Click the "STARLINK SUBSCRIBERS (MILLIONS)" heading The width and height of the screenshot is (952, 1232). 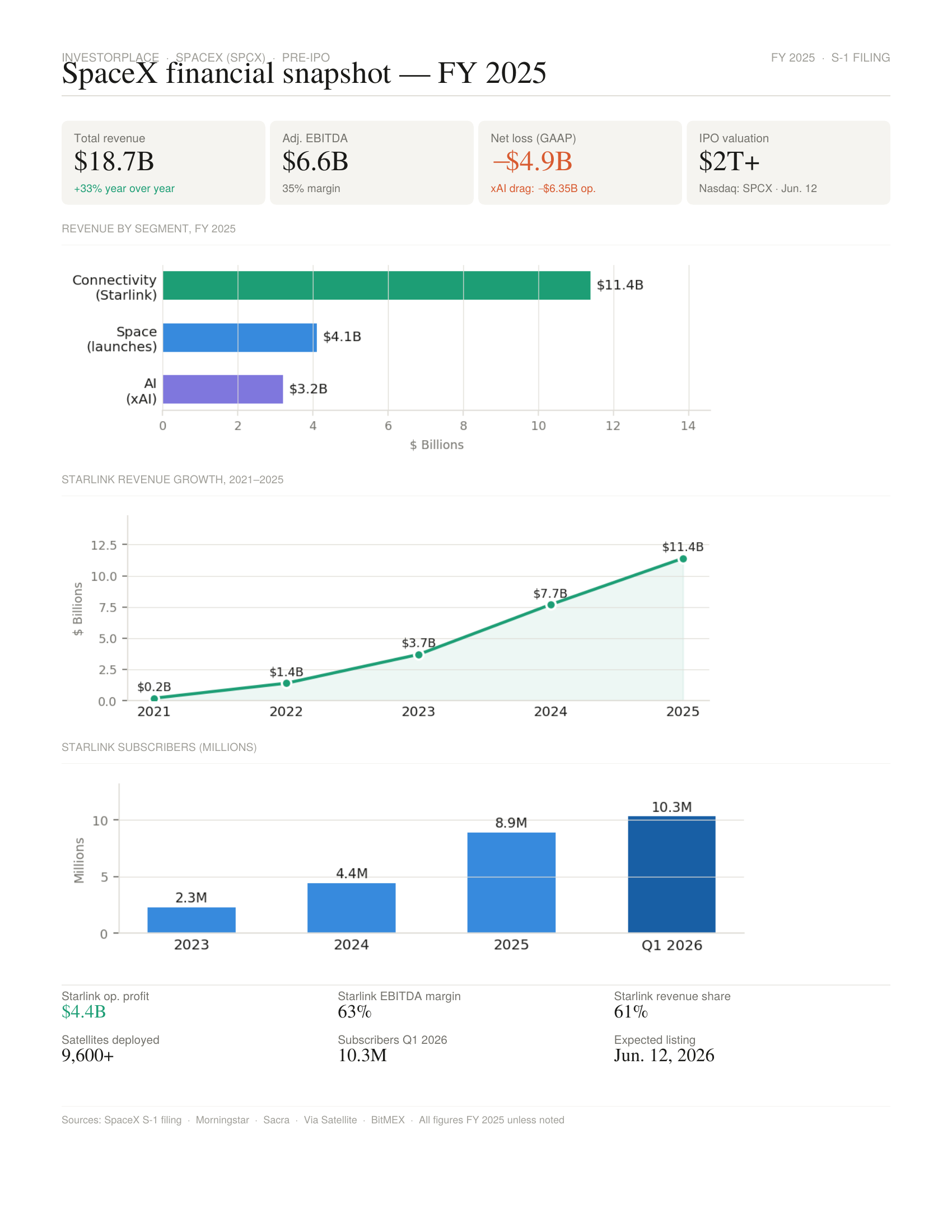pos(159,747)
